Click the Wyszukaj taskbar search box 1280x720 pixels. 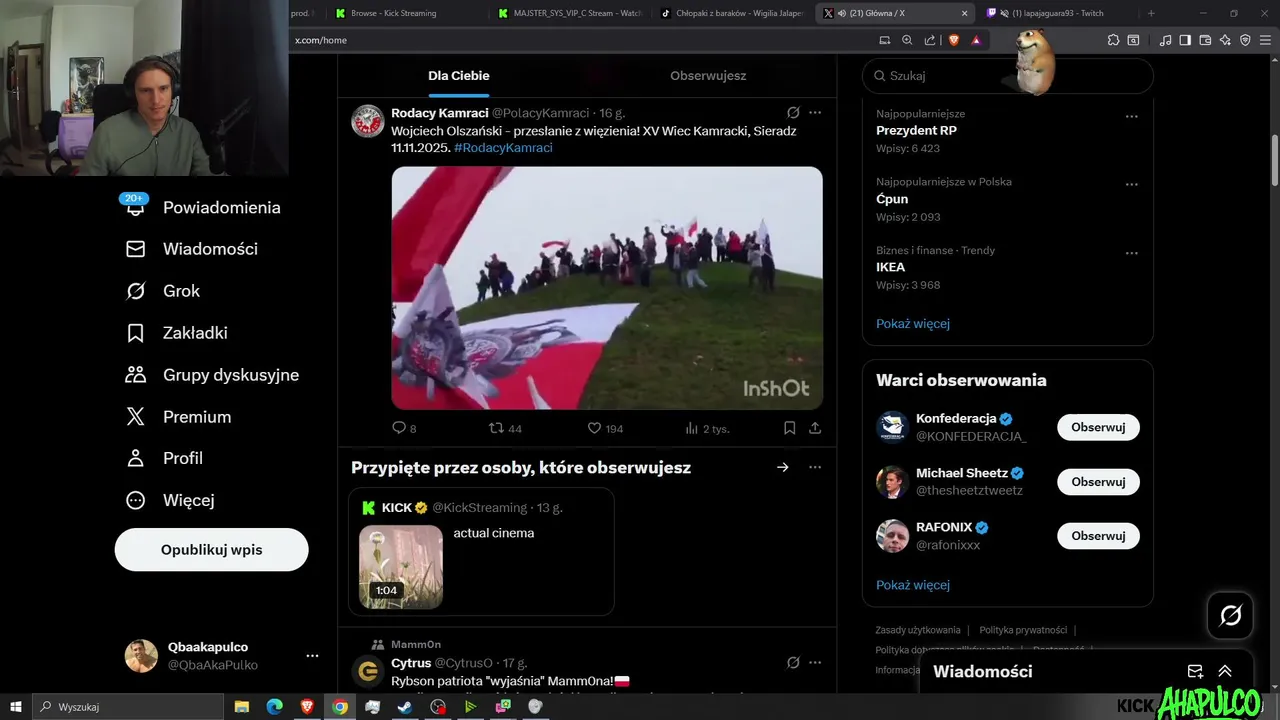[x=127, y=707]
